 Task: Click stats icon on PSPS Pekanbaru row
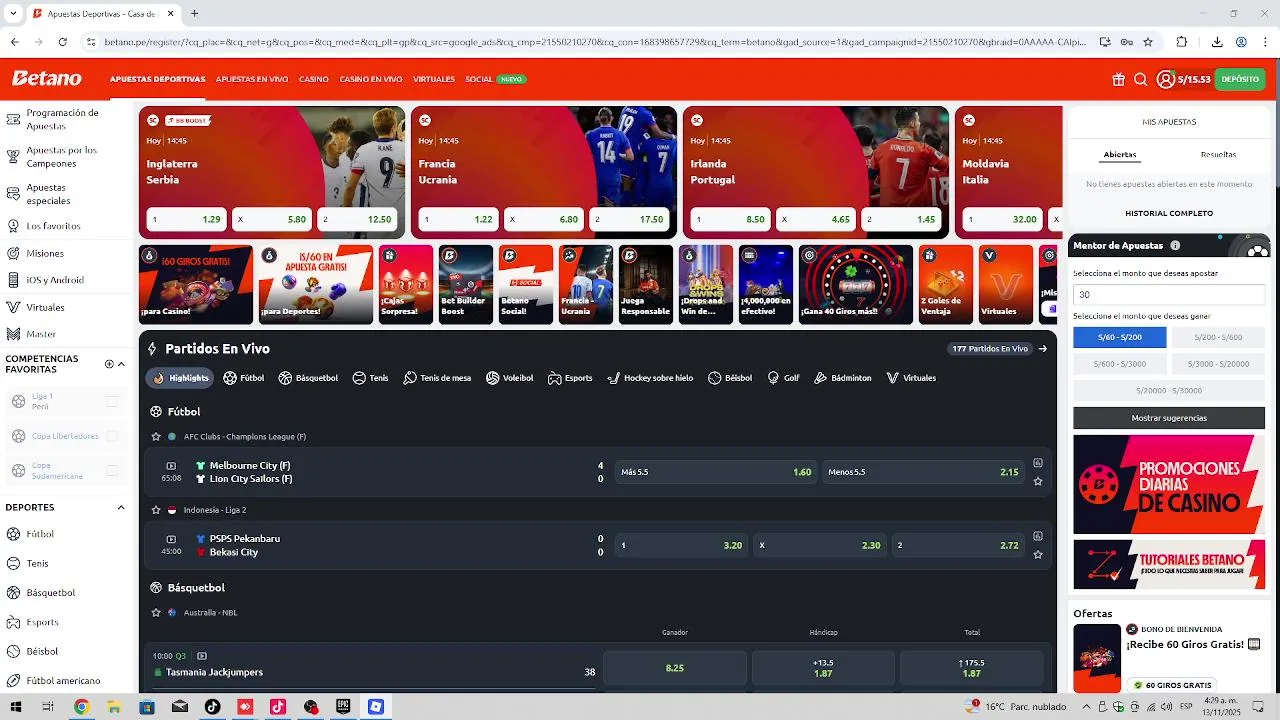(1038, 536)
